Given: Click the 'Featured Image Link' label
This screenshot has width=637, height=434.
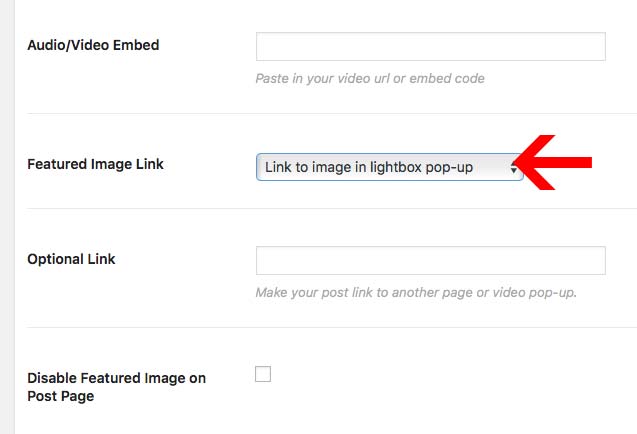Looking at the screenshot, I should click(95, 163).
